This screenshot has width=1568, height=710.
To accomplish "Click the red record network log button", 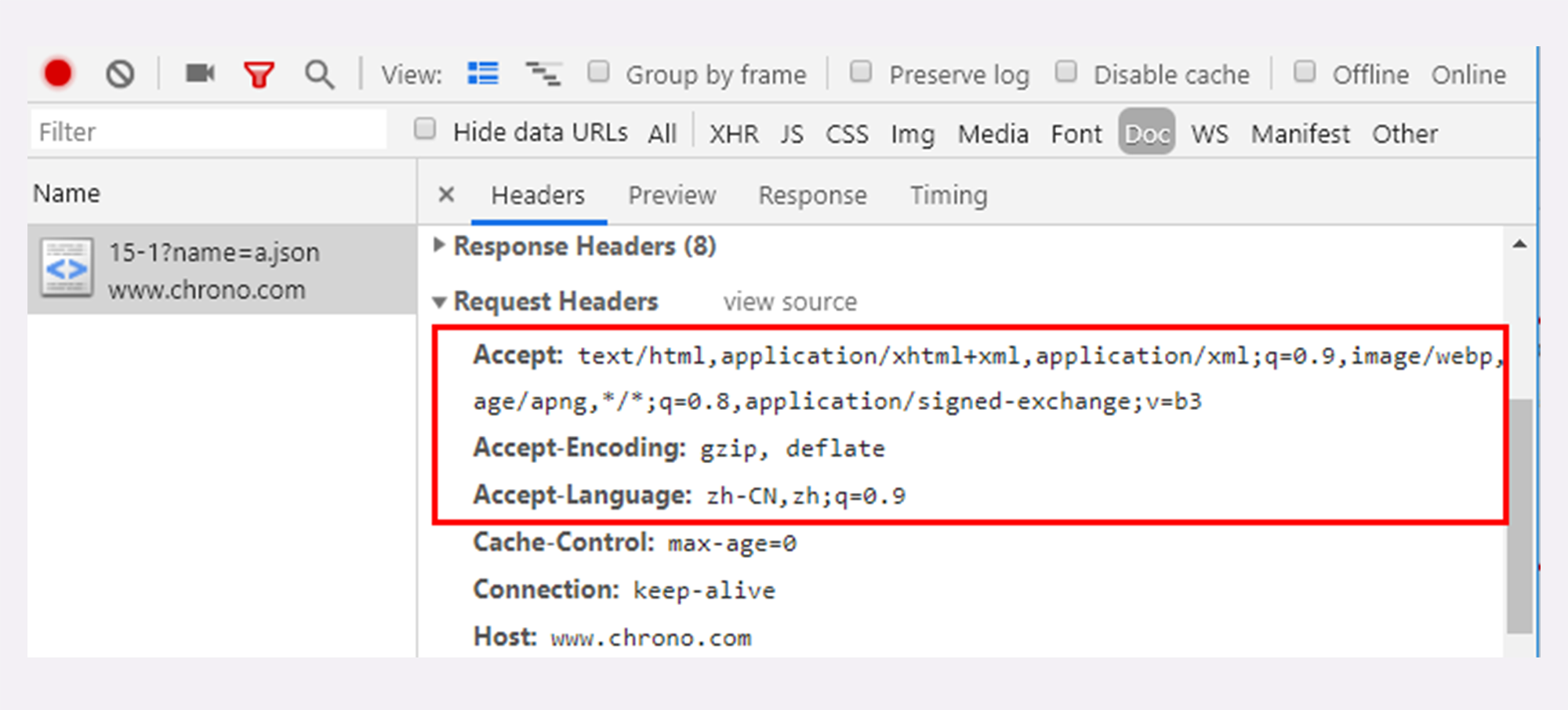I will pos(58,74).
